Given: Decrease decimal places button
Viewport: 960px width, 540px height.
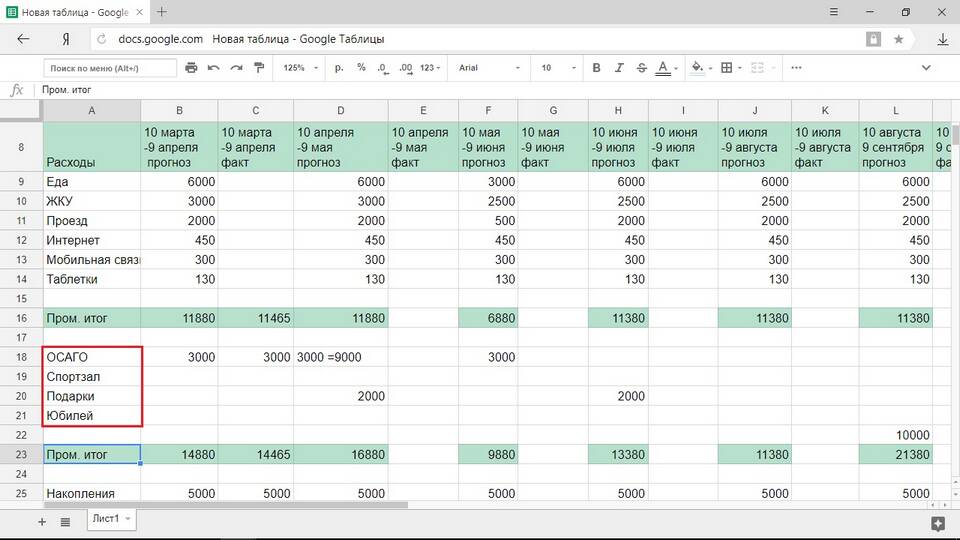Looking at the screenshot, I should 383,68.
